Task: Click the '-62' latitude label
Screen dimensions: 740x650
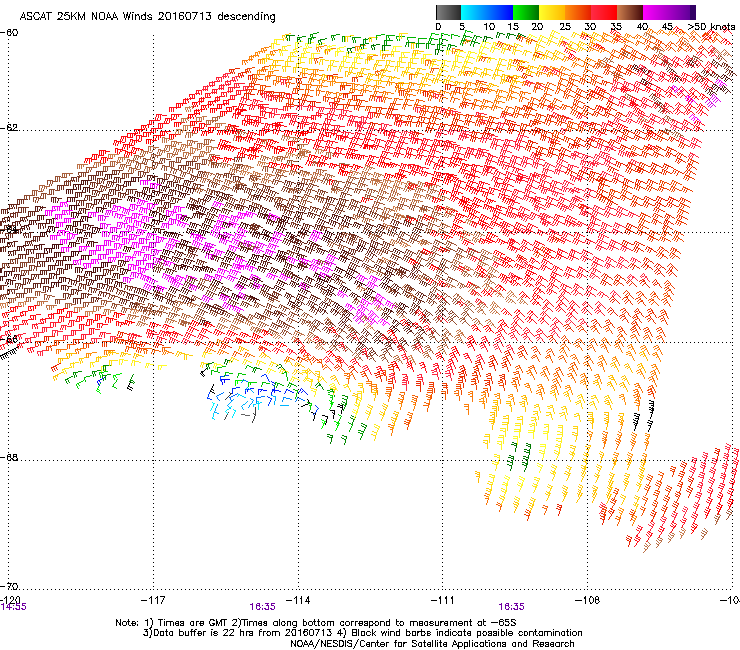Action: click(x=9, y=127)
